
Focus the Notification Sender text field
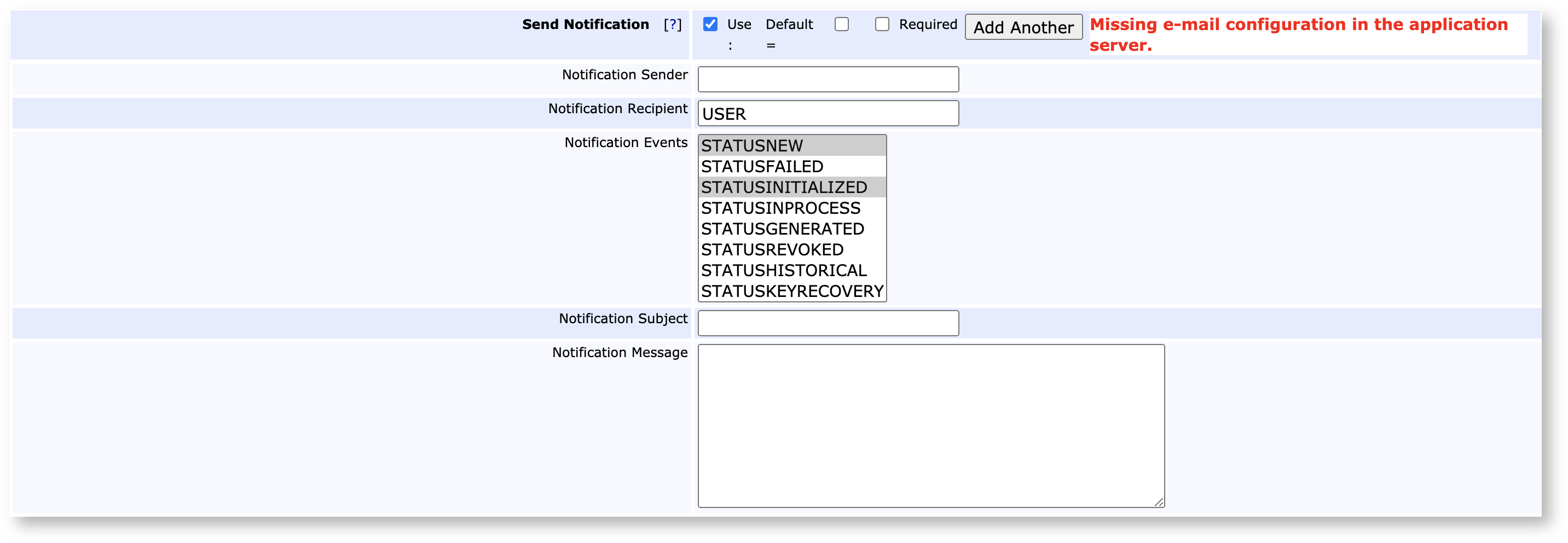(827, 80)
